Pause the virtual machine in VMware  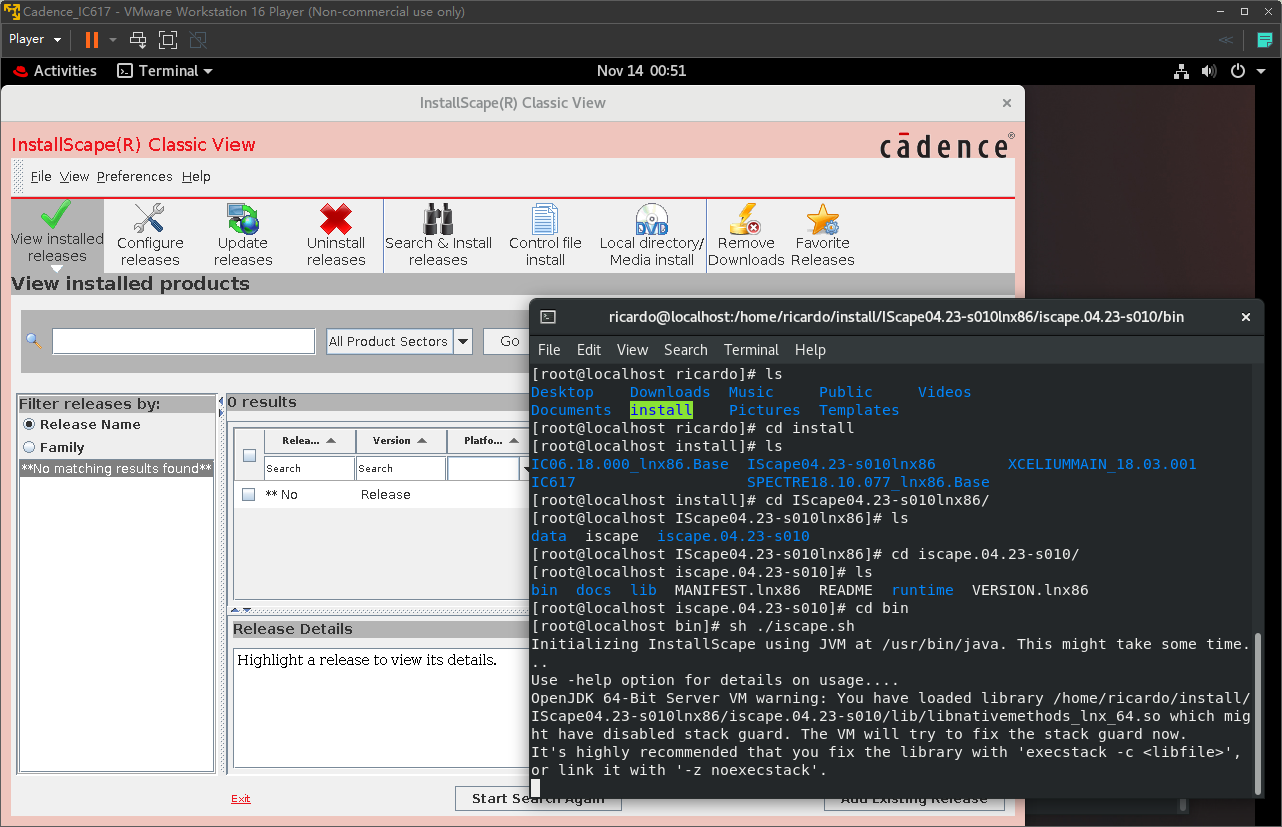pyautogui.click(x=92, y=40)
